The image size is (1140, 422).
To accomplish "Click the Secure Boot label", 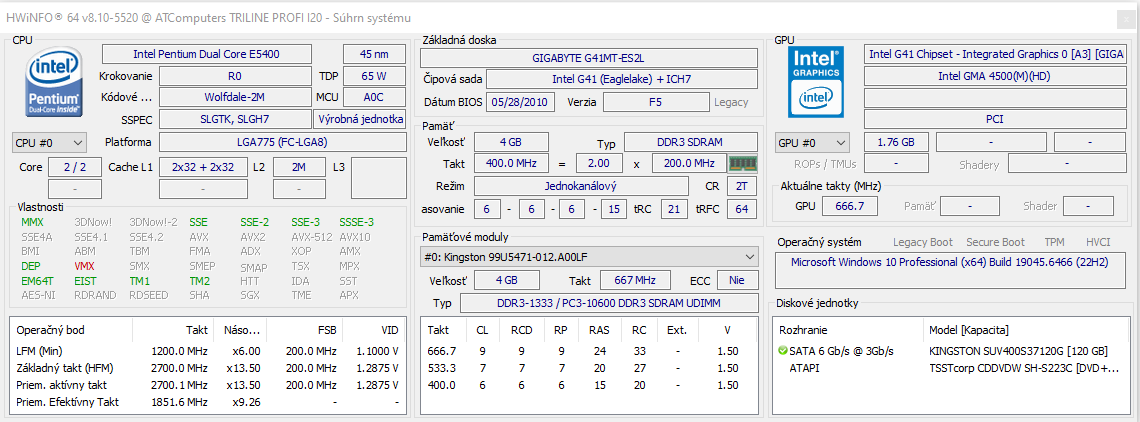I will (995, 242).
